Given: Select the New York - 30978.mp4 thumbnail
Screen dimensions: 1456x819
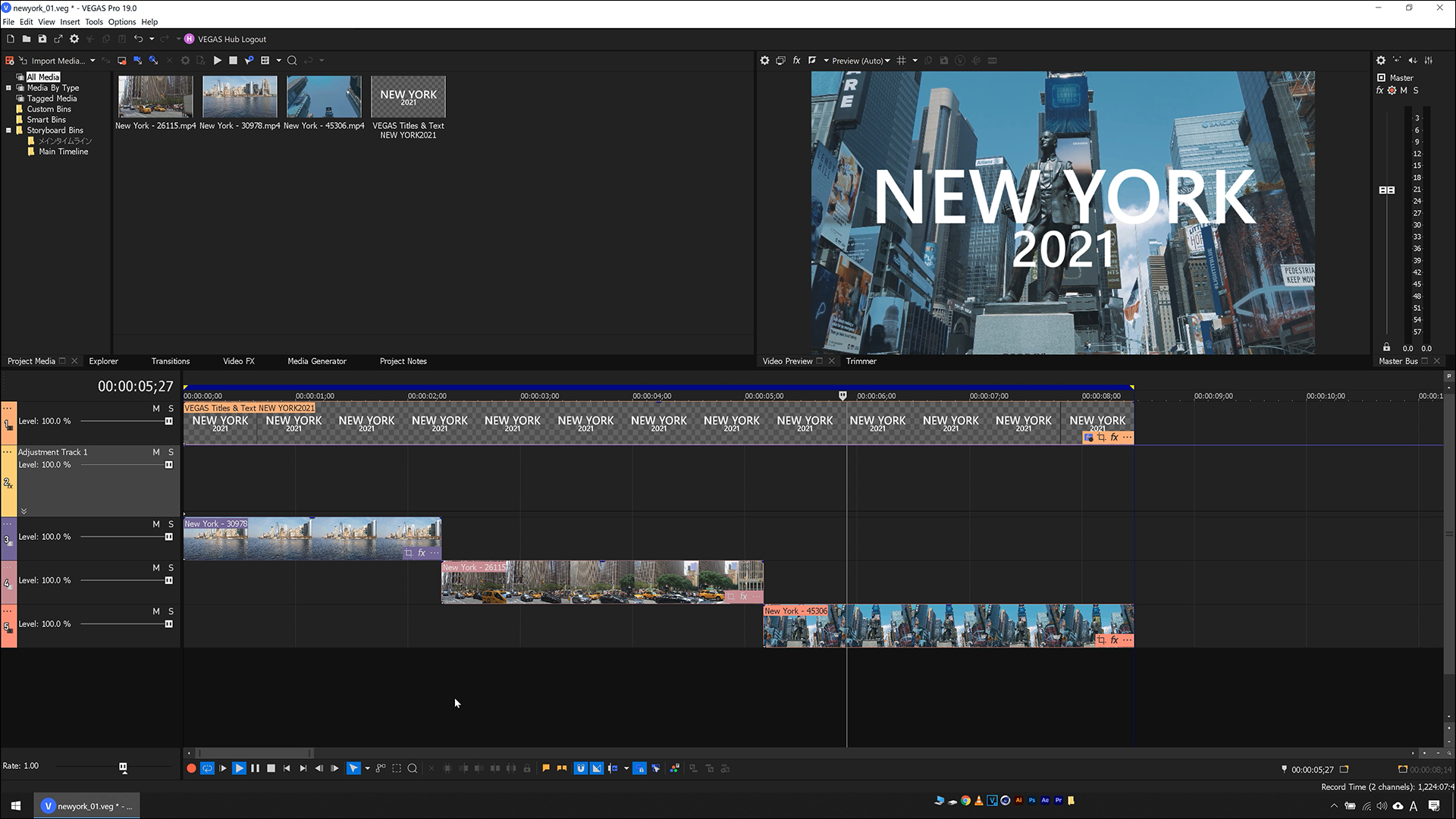Looking at the screenshot, I should pos(240,96).
